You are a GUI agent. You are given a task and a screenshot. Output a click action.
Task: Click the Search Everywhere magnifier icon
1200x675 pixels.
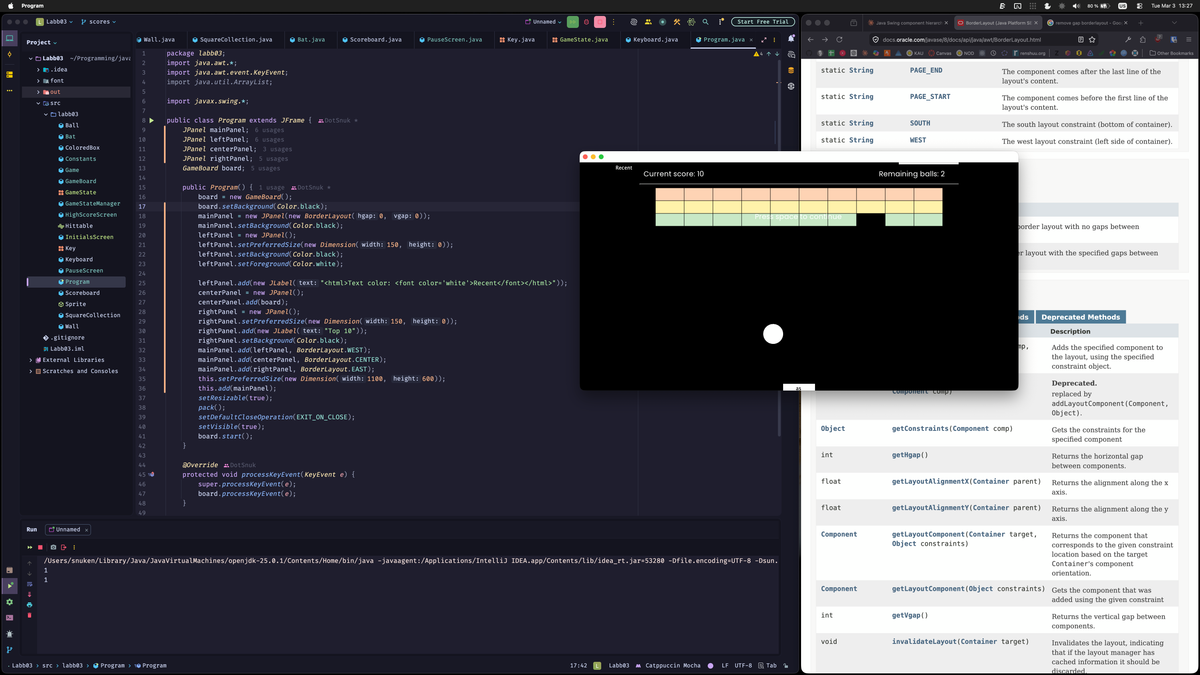tap(705, 21)
